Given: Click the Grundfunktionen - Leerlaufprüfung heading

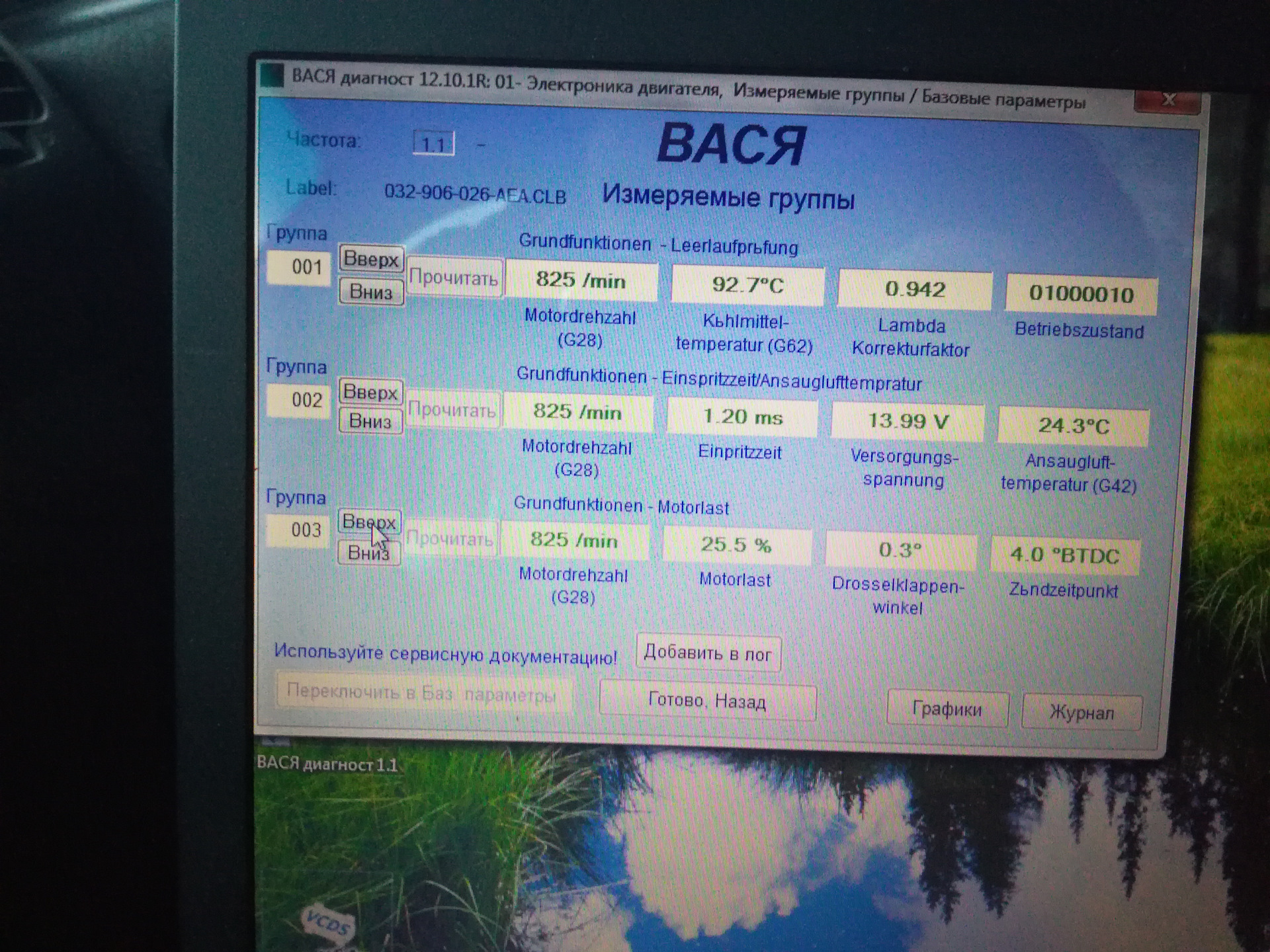Looking at the screenshot, I should pyautogui.click(x=658, y=245).
